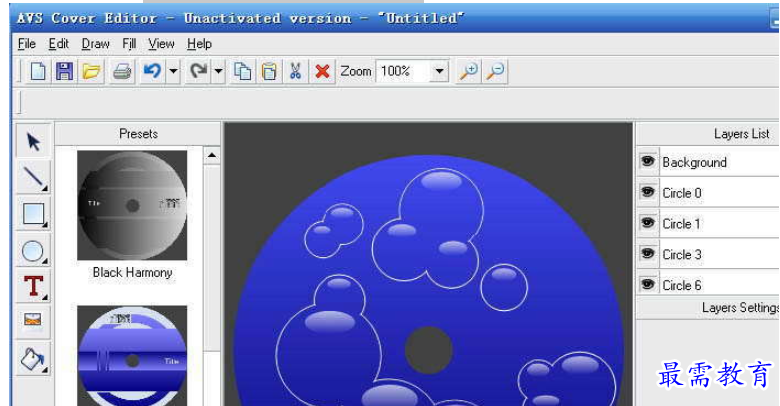Screen dimensions: 780x406
Task: Cut selection with scissors icon
Action: click(x=295, y=71)
